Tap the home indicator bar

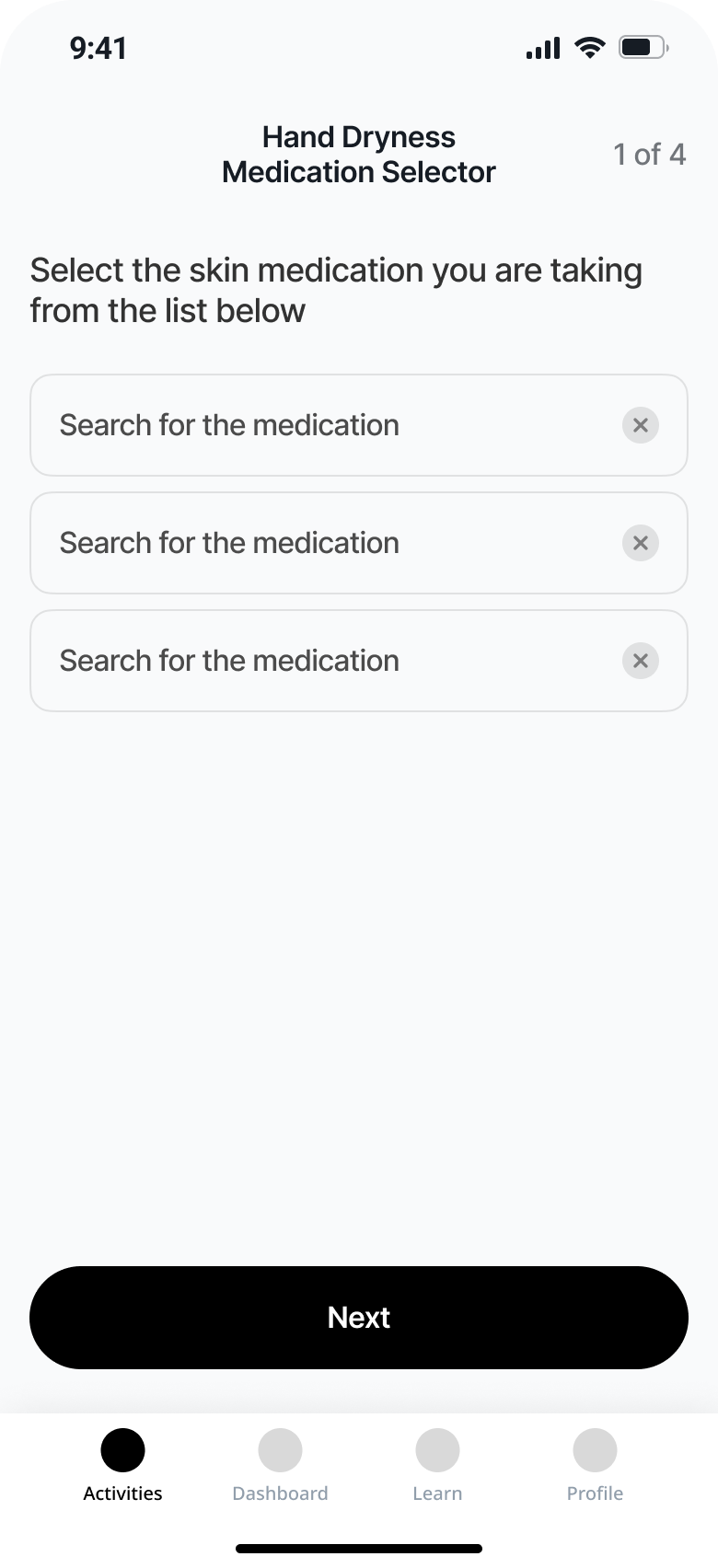pyautogui.click(x=359, y=1549)
